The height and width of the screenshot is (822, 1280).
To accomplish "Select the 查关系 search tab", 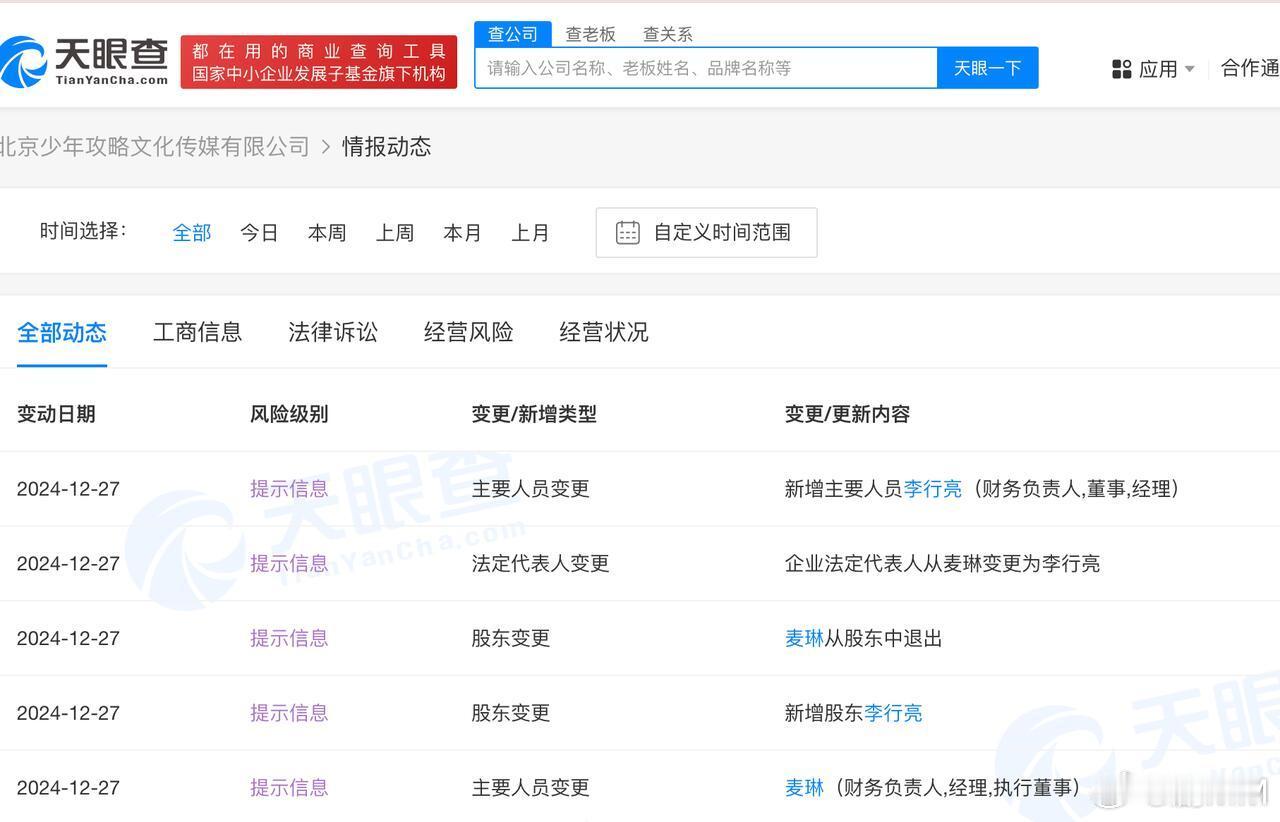I will coord(667,34).
